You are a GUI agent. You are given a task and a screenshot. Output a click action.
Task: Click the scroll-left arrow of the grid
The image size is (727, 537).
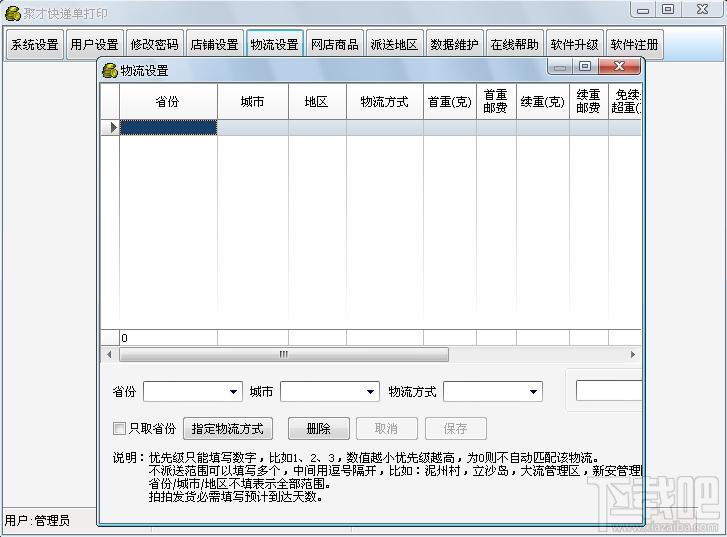(109, 354)
